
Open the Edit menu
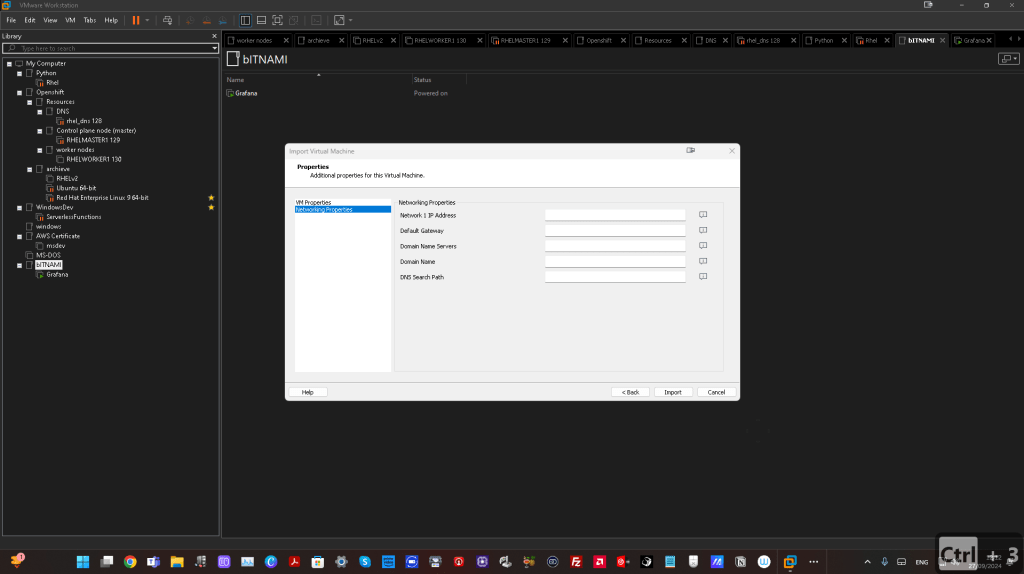click(x=30, y=20)
